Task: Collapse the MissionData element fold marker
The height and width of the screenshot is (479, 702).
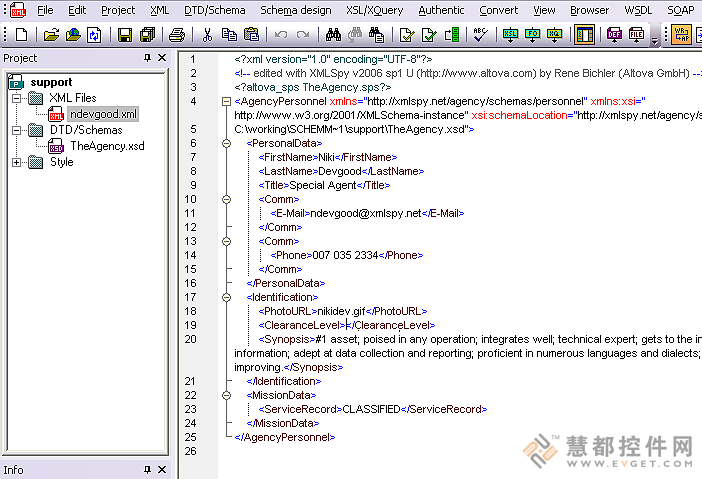Action: point(227,395)
